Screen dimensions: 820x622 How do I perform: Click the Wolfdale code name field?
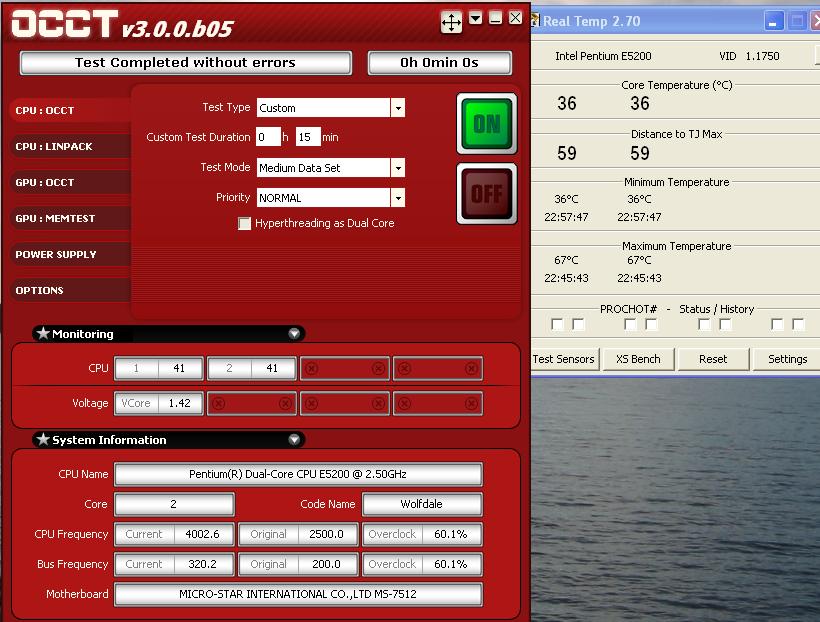pyautogui.click(x=422, y=504)
